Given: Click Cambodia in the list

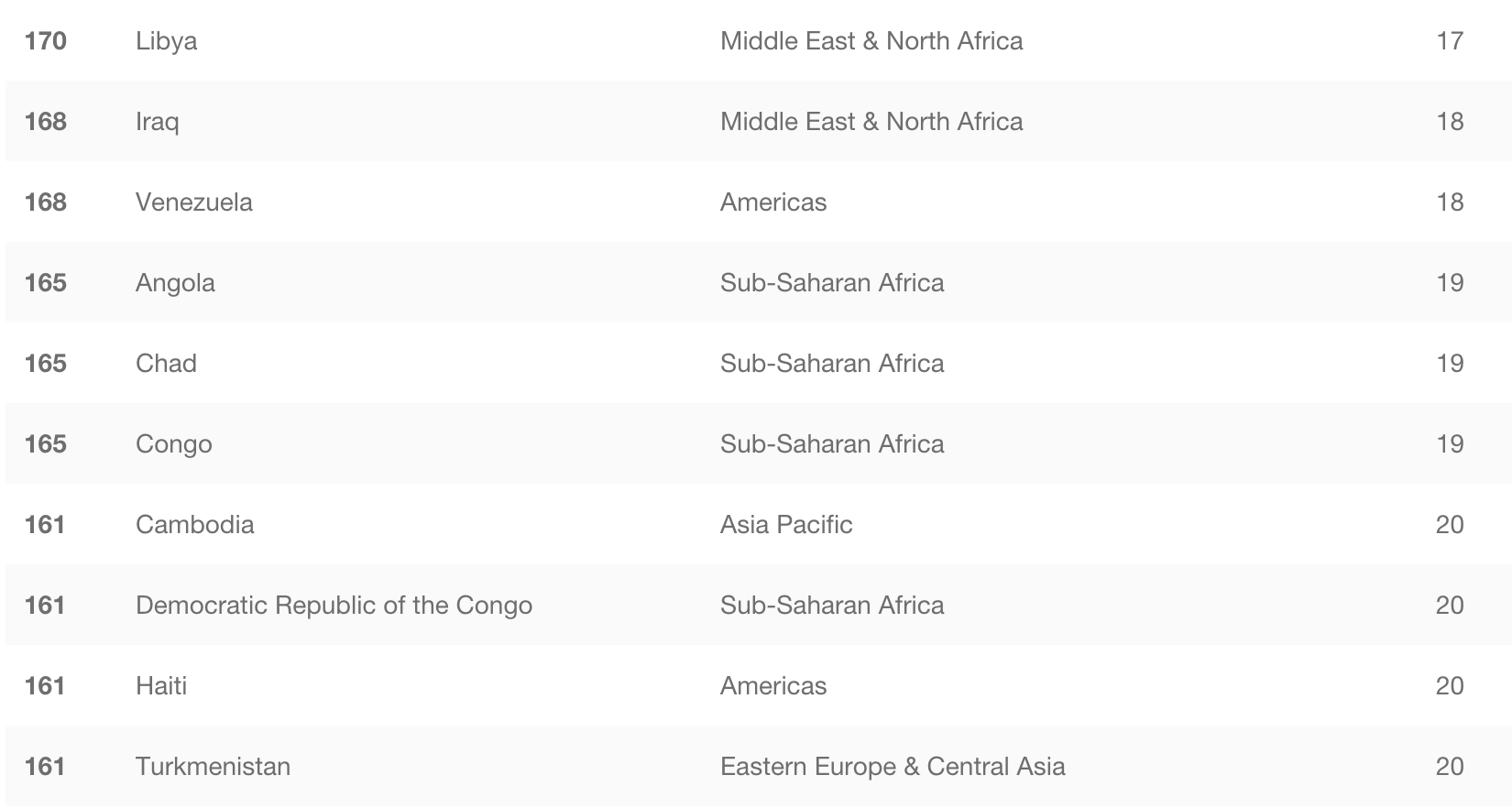Looking at the screenshot, I should point(195,524).
